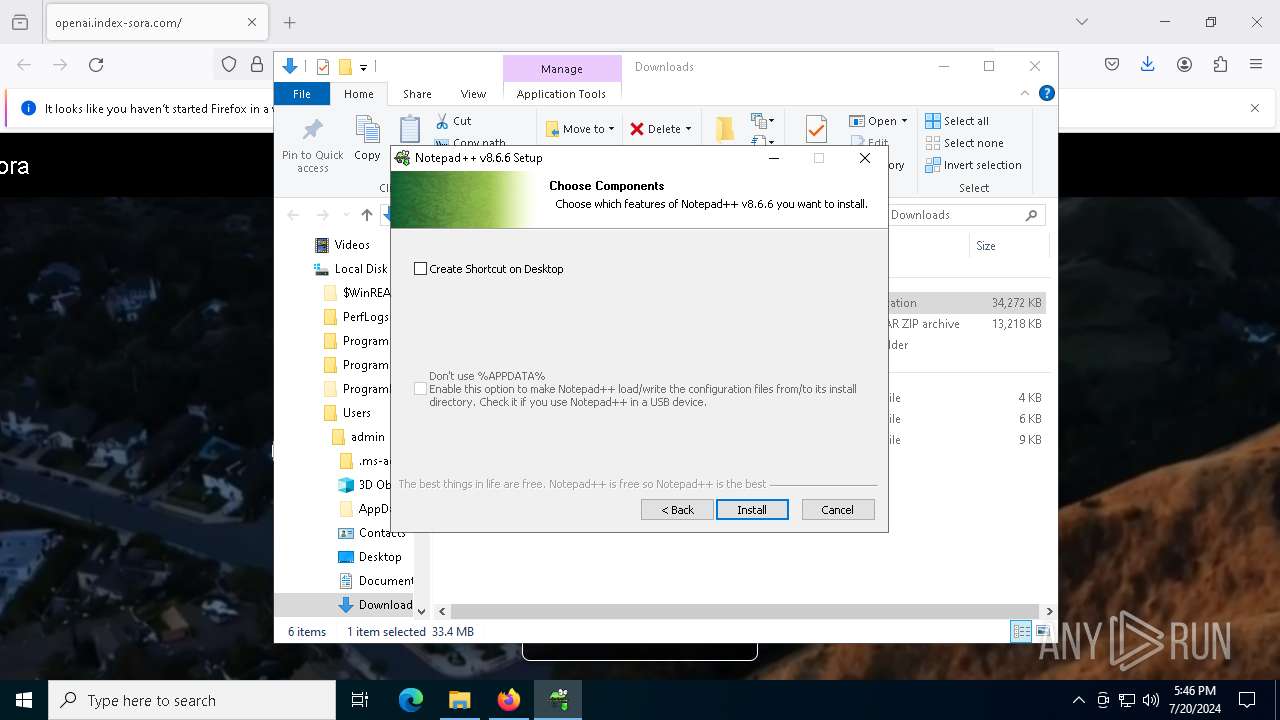Collapse the Explorer ribbon chevron
1280x720 pixels.
click(1025, 94)
